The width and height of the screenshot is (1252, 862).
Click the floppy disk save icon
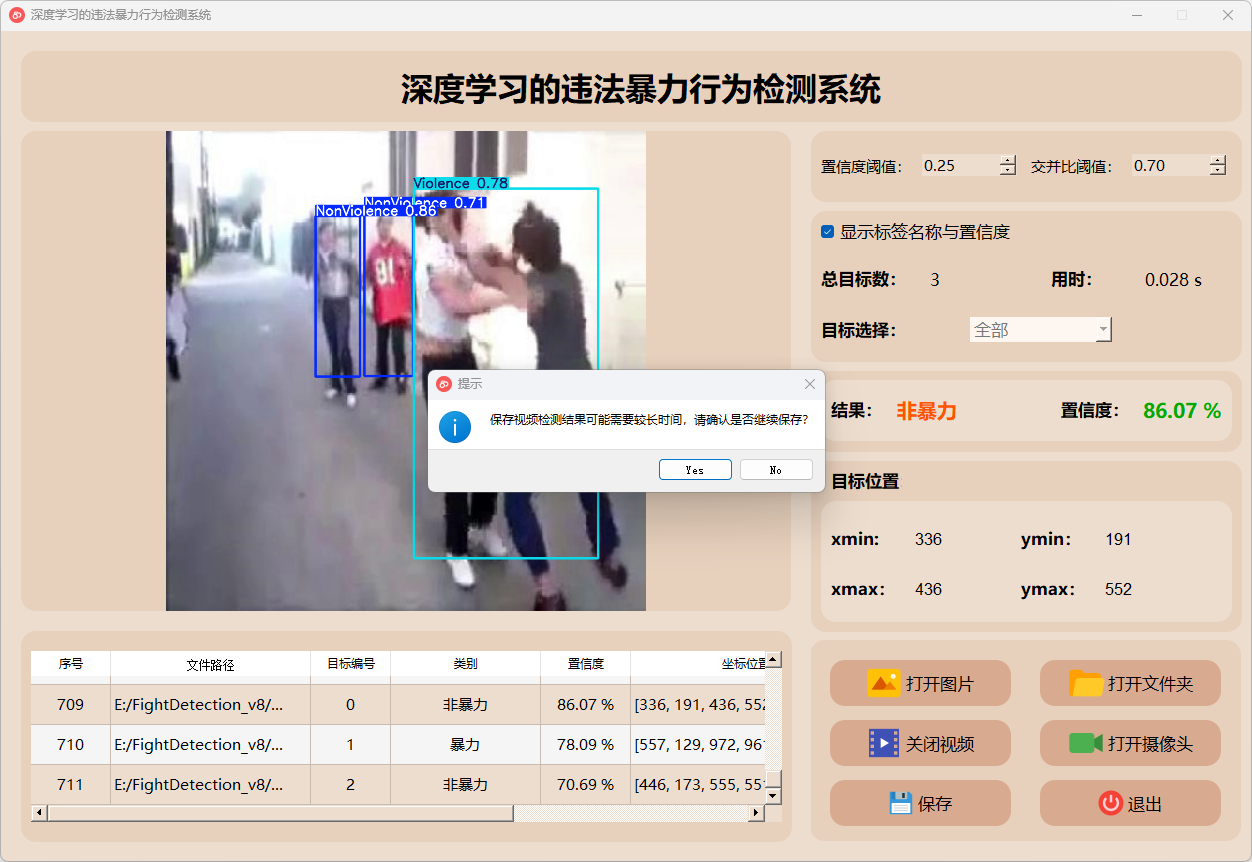coord(900,803)
